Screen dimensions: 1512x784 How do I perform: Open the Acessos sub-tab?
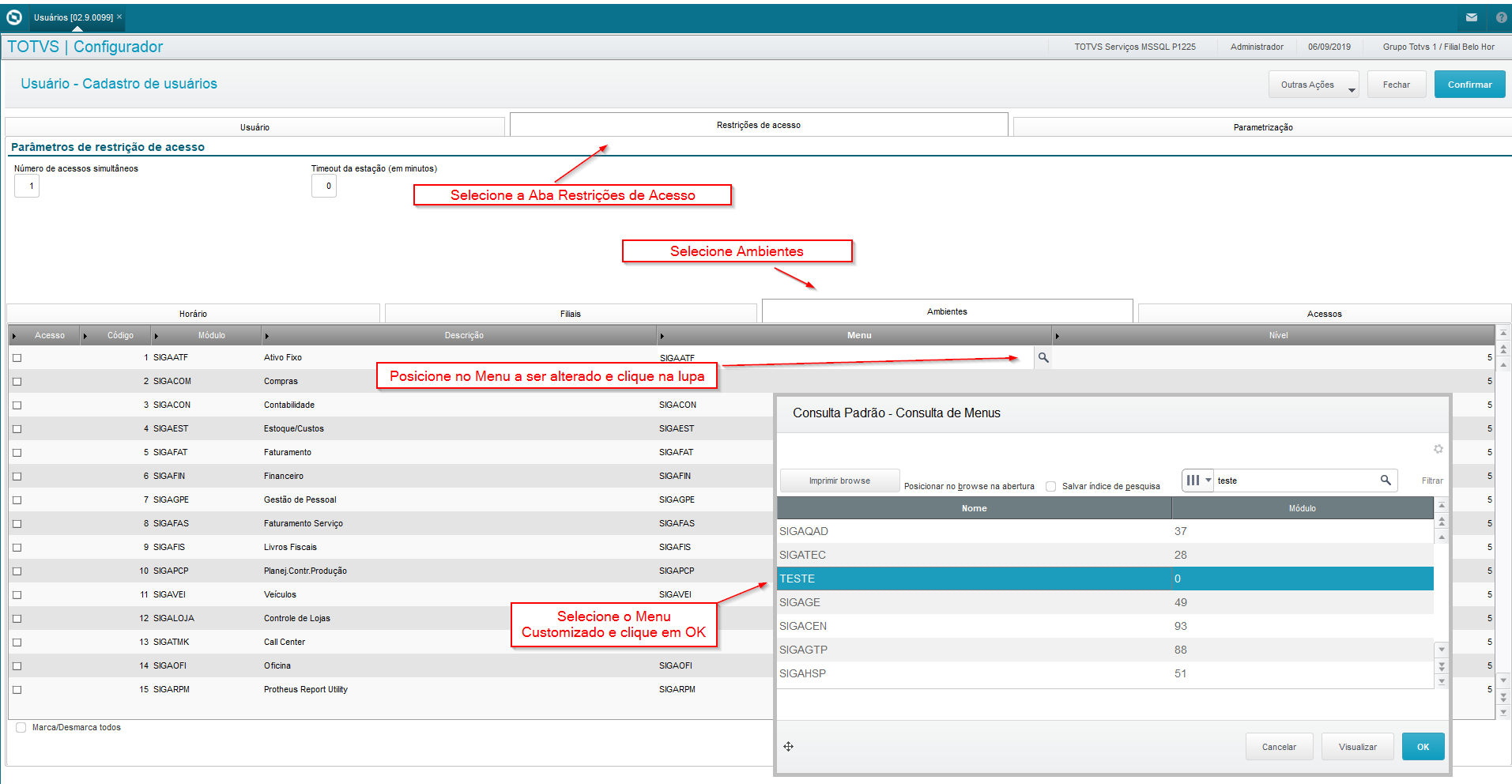click(x=1325, y=314)
